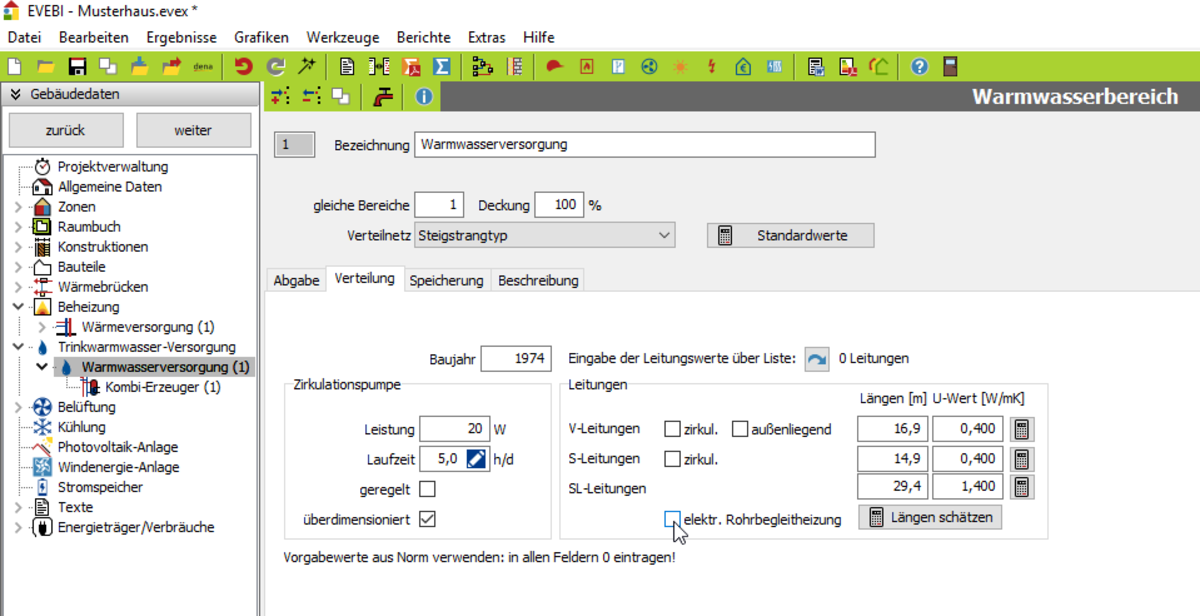The image size is (1200, 616).
Task: Click the Baujahr input field
Action: click(x=515, y=359)
